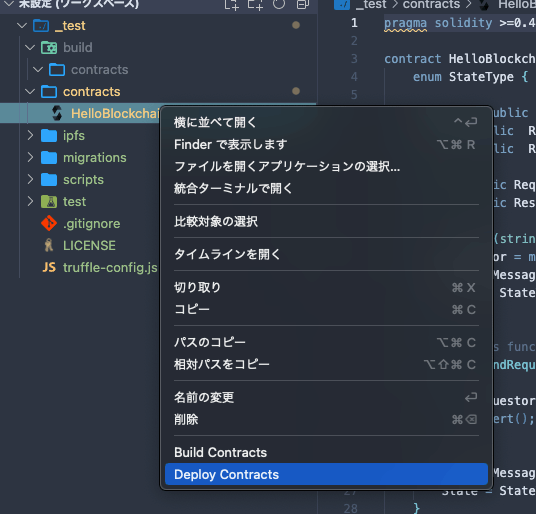Screen dimensions: 536x514
Task: Select Deploy Contracts in the context menu
Action: coord(326,474)
